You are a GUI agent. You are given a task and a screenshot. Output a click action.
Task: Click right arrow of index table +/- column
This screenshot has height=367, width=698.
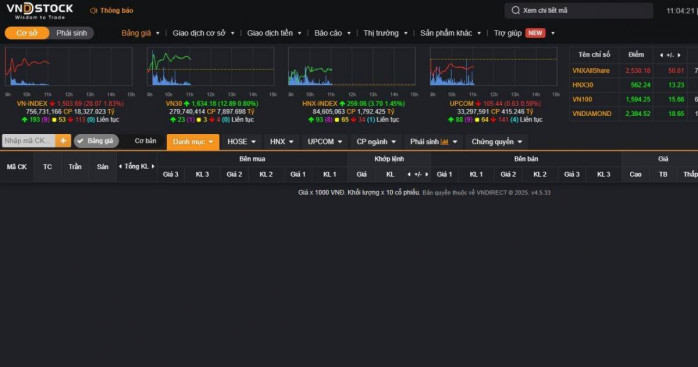click(x=679, y=55)
